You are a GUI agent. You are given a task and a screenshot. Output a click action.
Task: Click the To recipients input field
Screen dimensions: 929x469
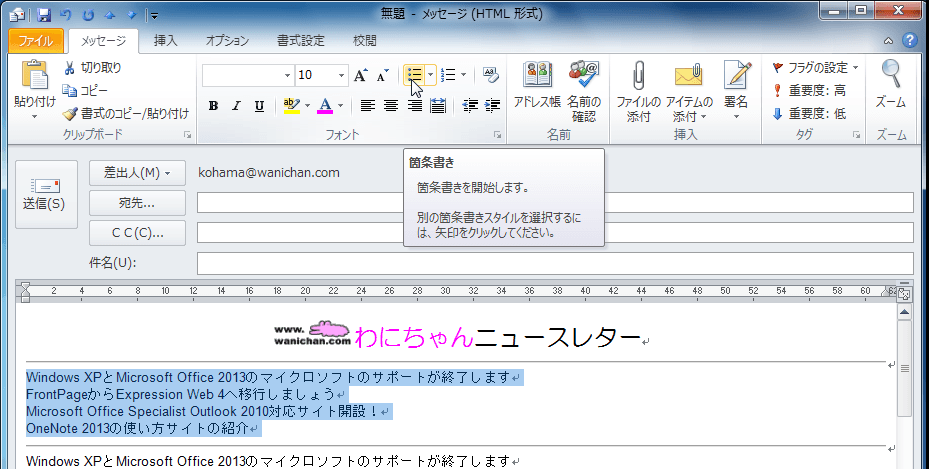tap(555, 203)
